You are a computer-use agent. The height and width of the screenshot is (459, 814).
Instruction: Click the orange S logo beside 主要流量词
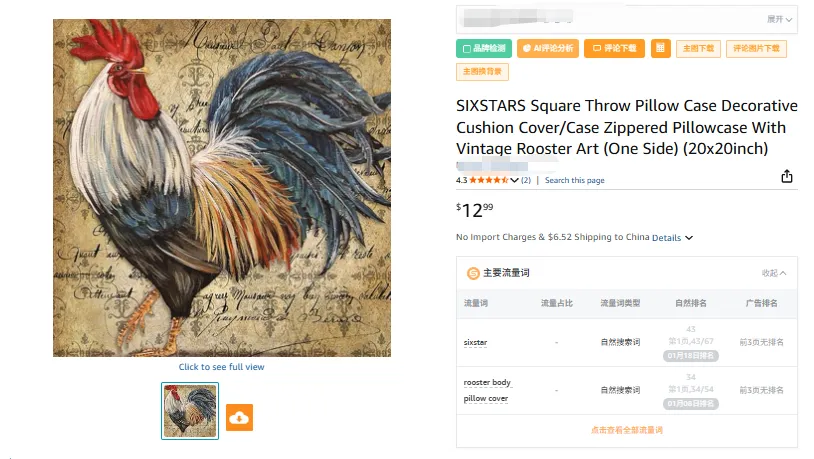473,273
